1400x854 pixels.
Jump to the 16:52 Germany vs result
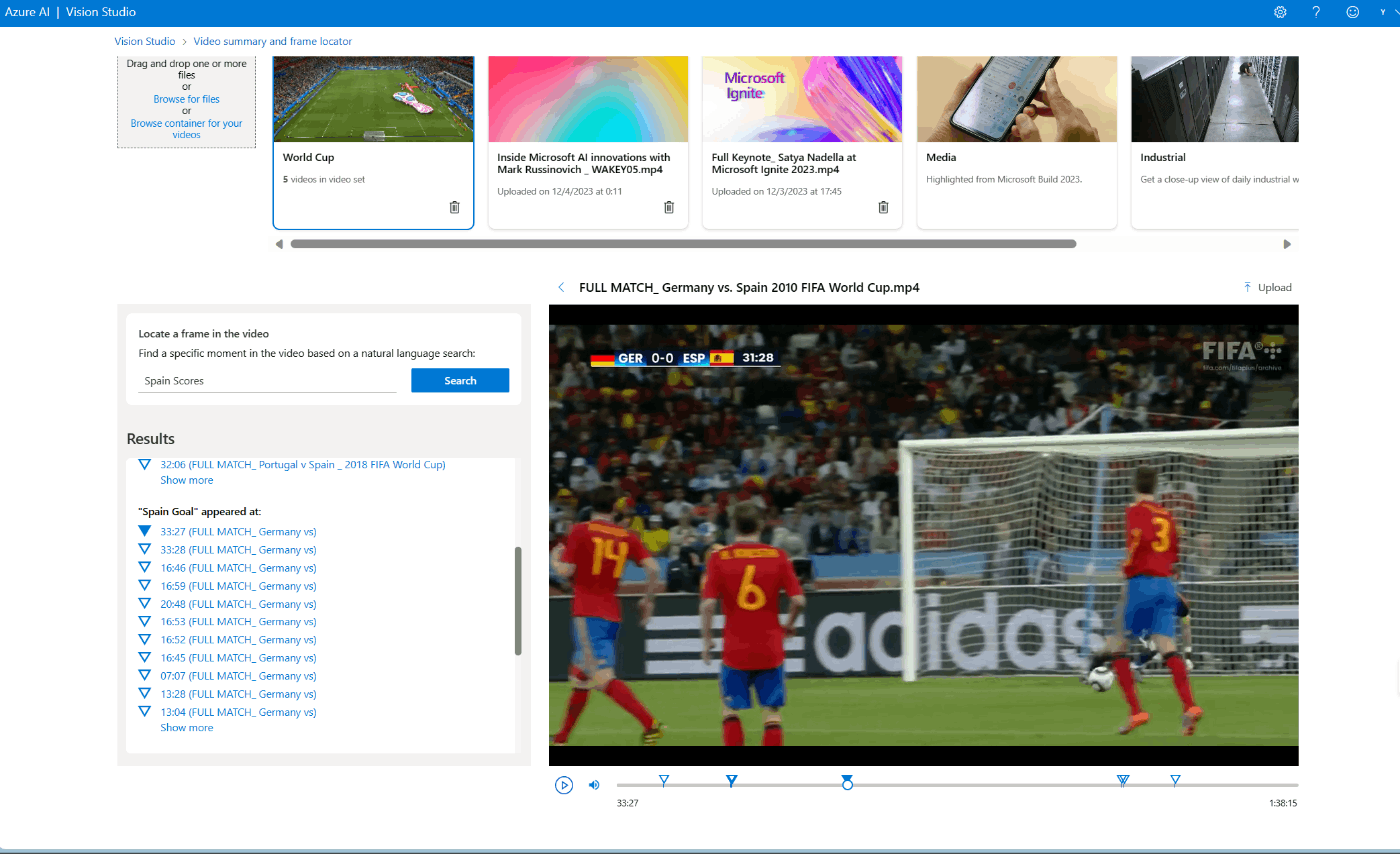[238, 639]
